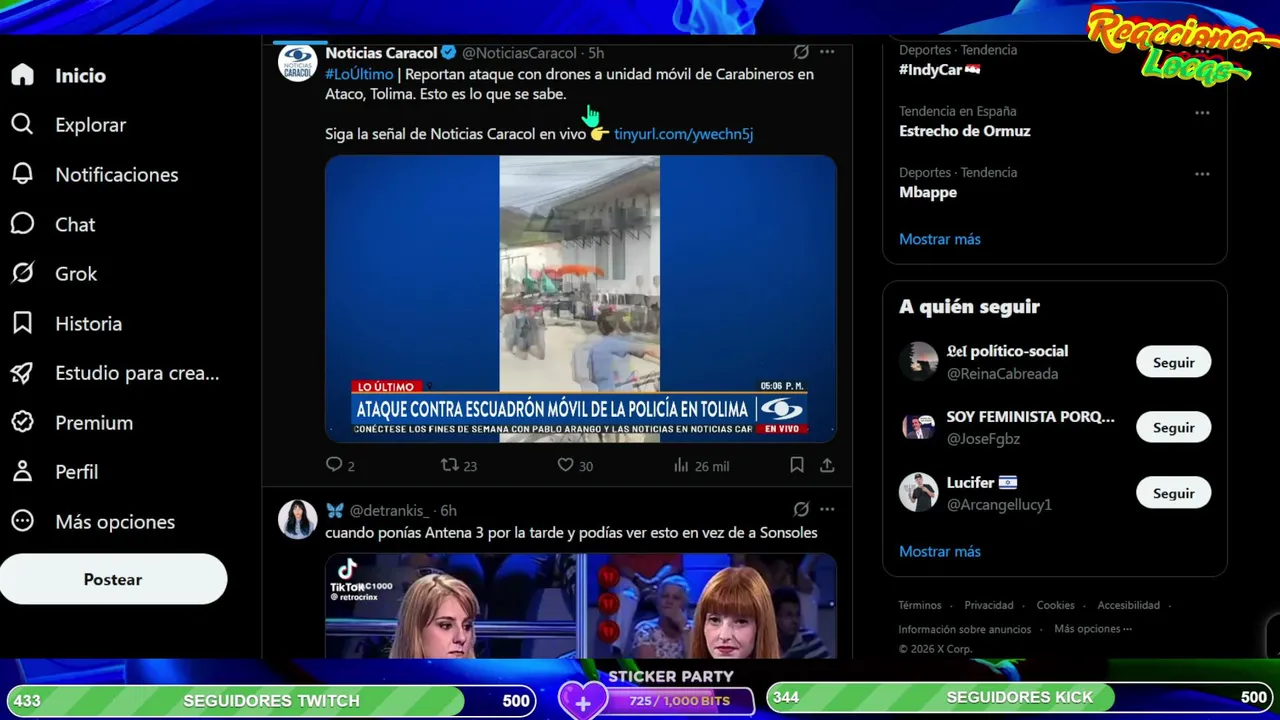View analytics of the Noticias Caracol post
Image resolution: width=1280 pixels, height=720 pixels.
pos(681,465)
